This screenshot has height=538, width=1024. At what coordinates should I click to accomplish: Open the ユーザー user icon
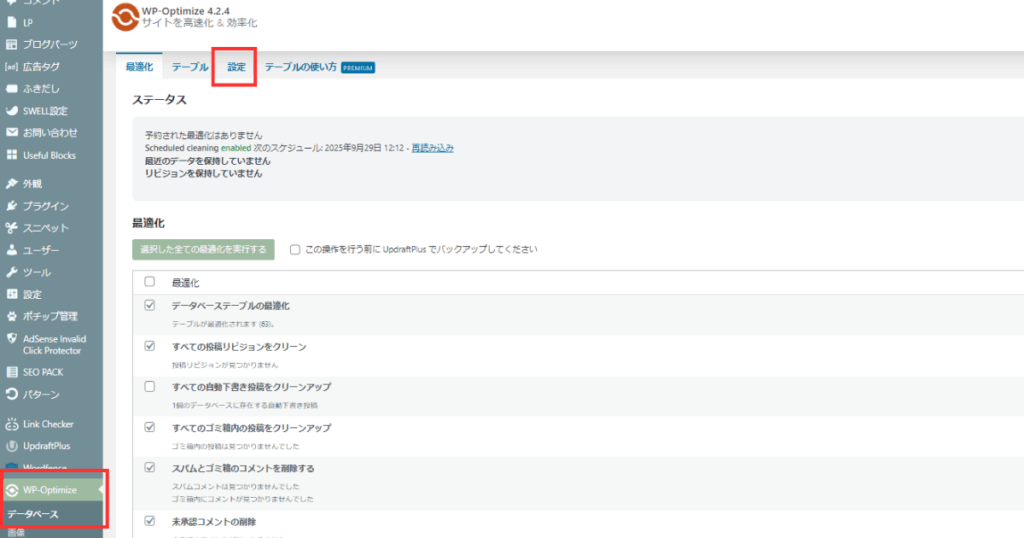(12, 250)
